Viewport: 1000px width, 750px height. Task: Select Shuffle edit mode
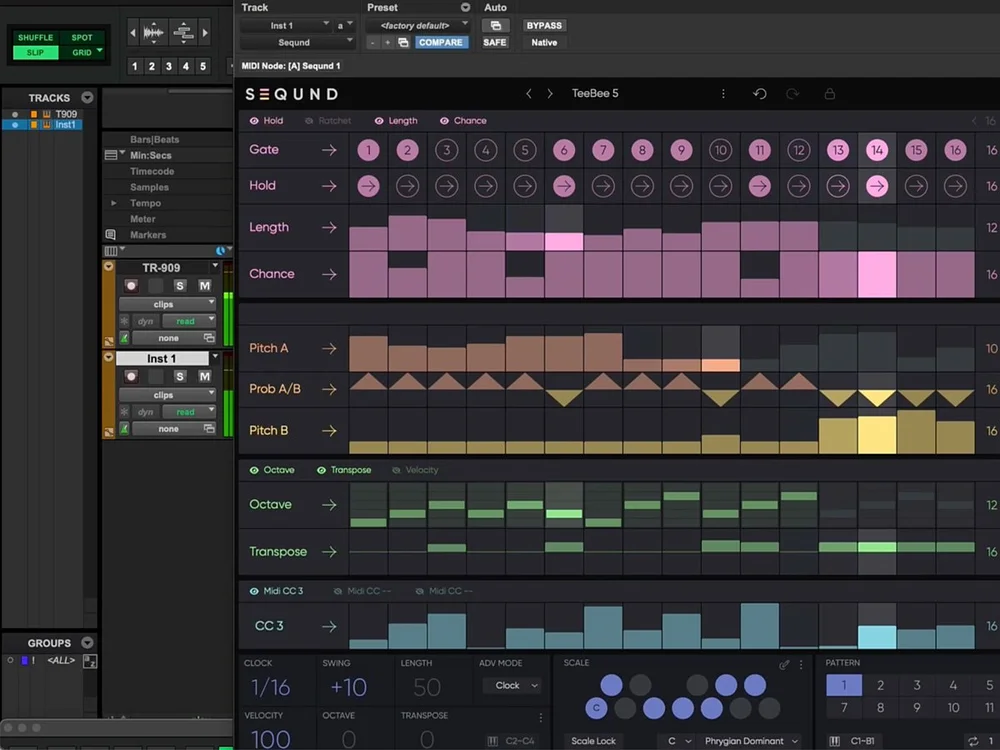[x=36, y=38]
